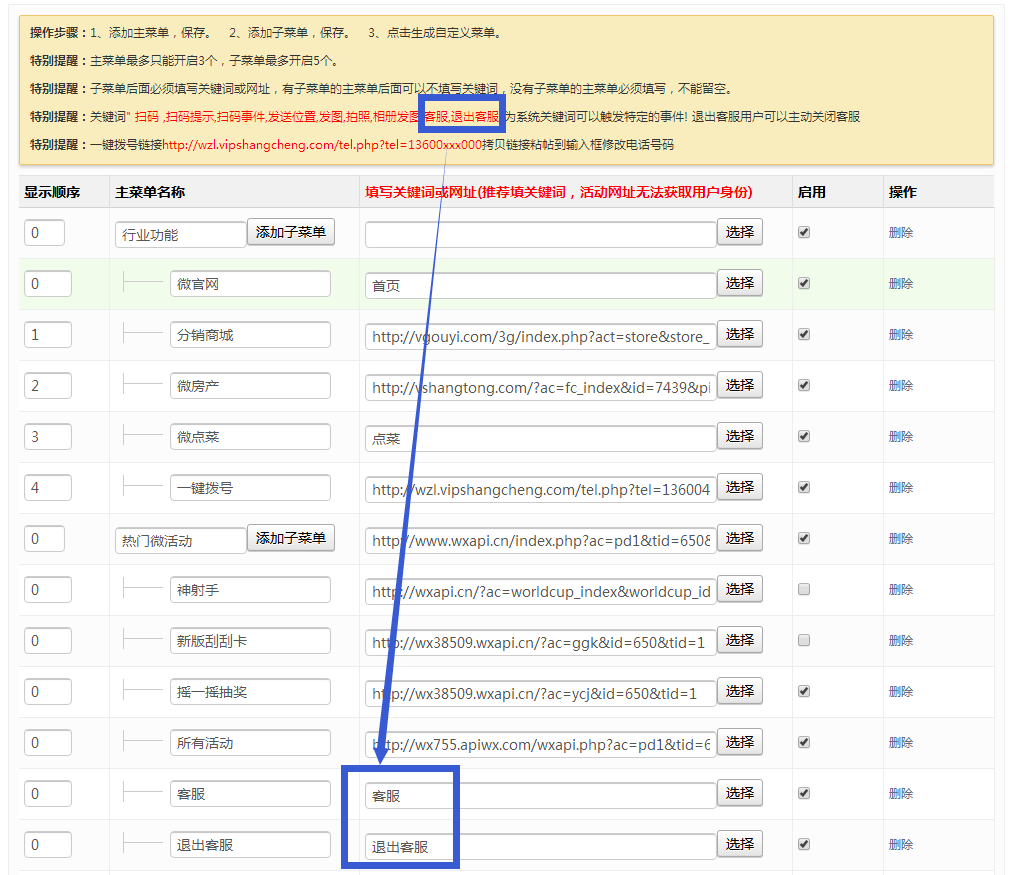This screenshot has width=1020, height=875.
Task: Click 添加子菜单 button next to 行业功能
Action: 290,233
